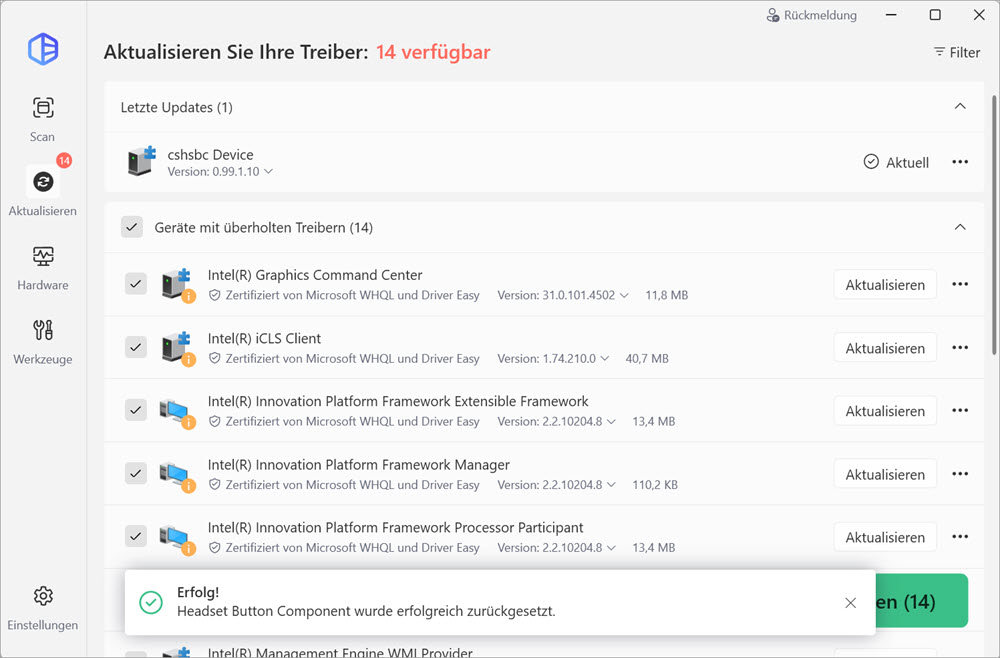Image resolution: width=1000 pixels, height=658 pixels.
Task: Click certification shield of iCLS Client
Action: coord(215,358)
